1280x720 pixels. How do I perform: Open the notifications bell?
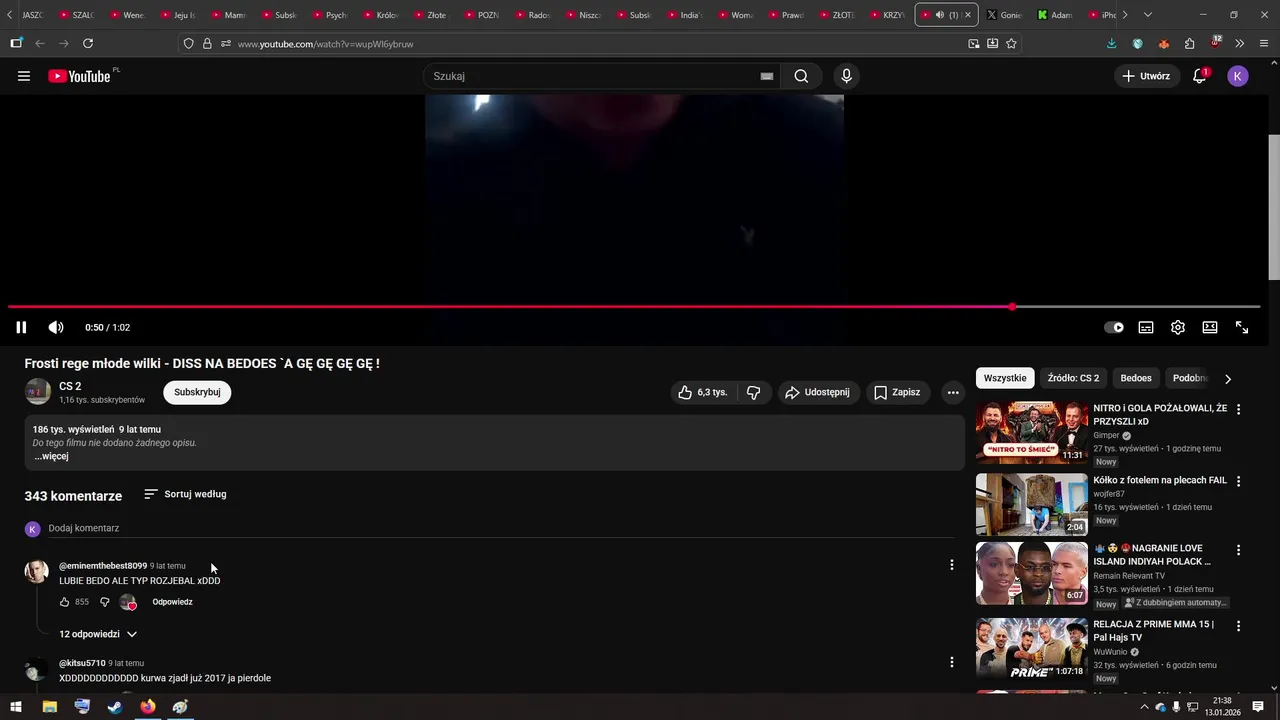(1200, 76)
